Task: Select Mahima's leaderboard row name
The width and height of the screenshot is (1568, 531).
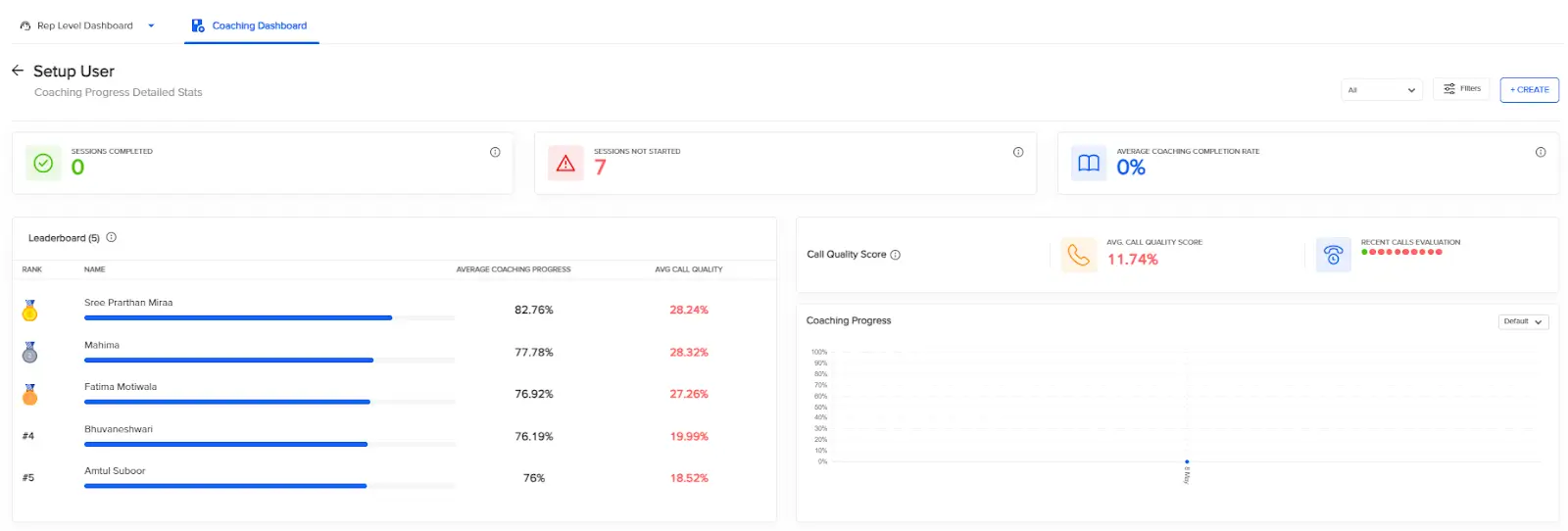Action: pos(102,345)
